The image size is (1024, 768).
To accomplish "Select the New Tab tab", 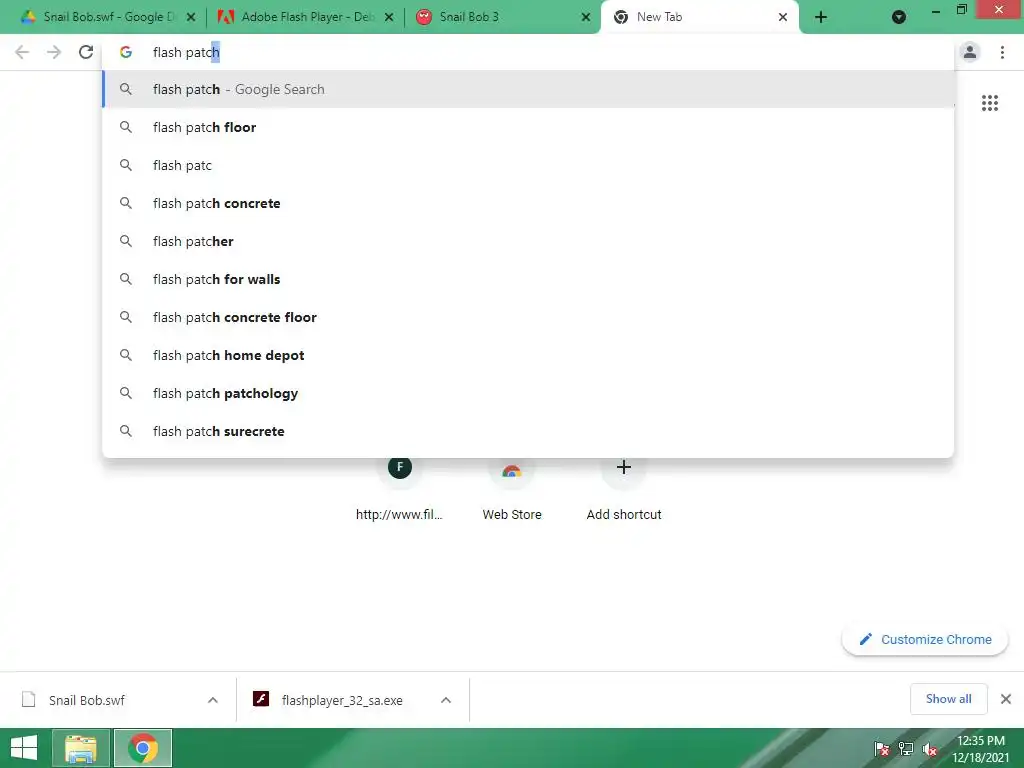I will (x=699, y=17).
